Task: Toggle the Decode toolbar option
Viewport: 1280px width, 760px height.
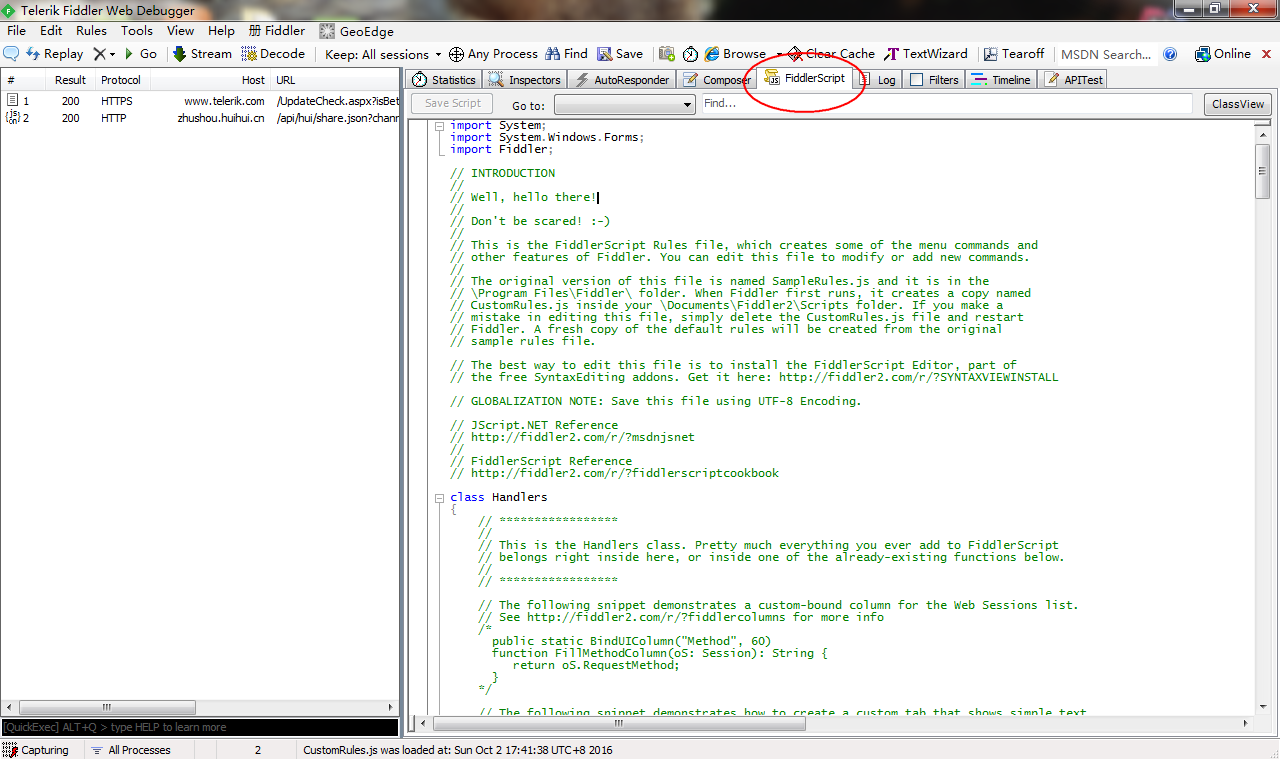Action: click(273, 54)
